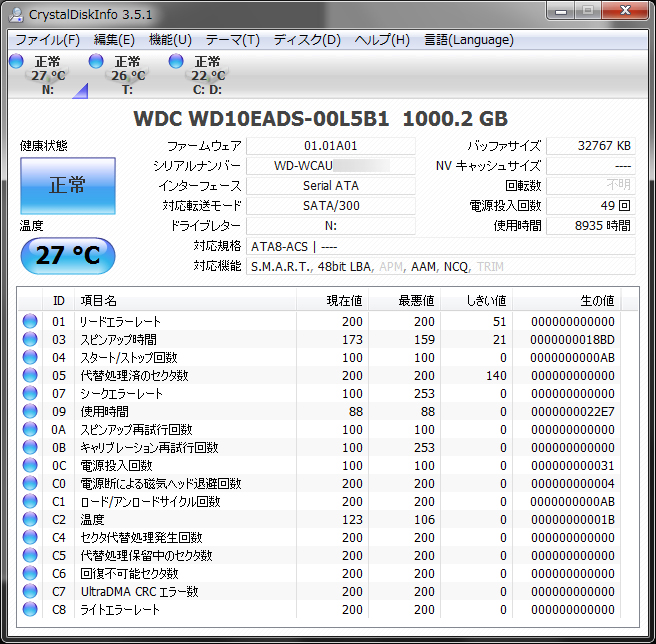Click raw value 000000000031

pos(572,465)
